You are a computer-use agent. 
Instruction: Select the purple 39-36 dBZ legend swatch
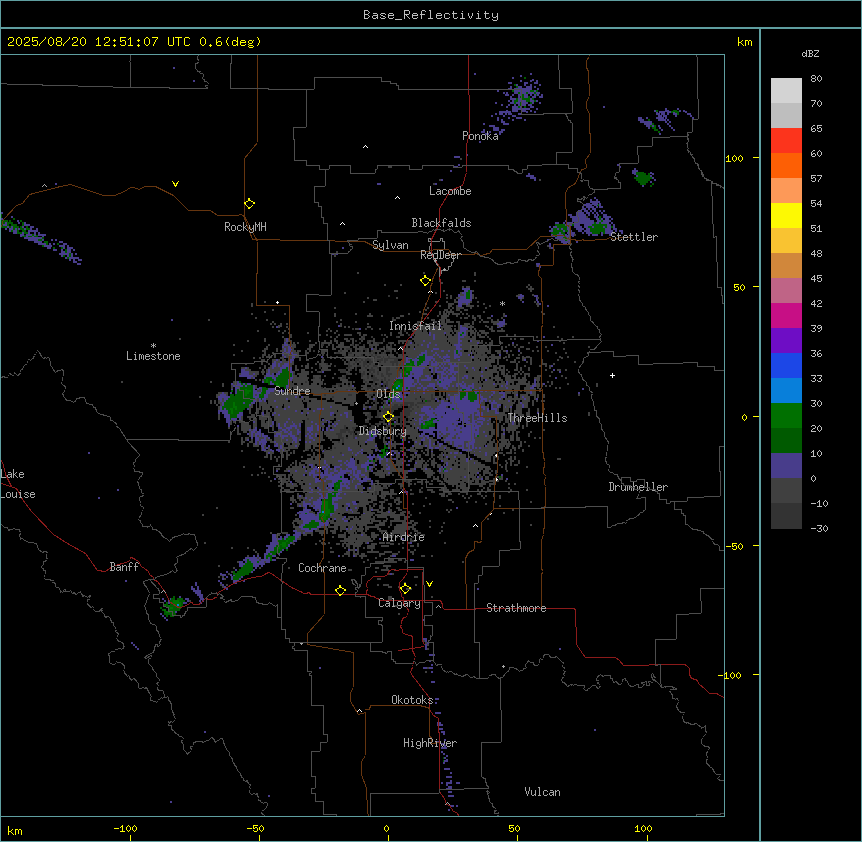pyautogui.click(x=786, y=341)
